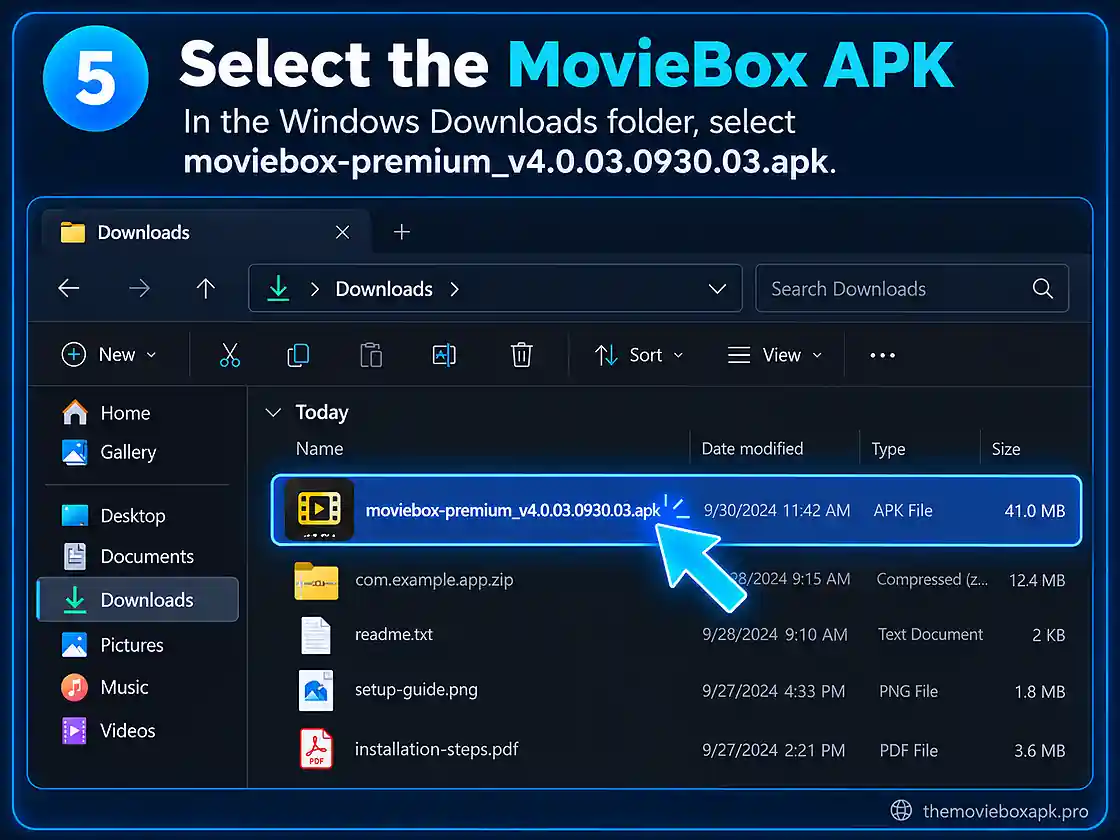Open the New dropdown menu

pyautogui.click(x=109, y=355)
